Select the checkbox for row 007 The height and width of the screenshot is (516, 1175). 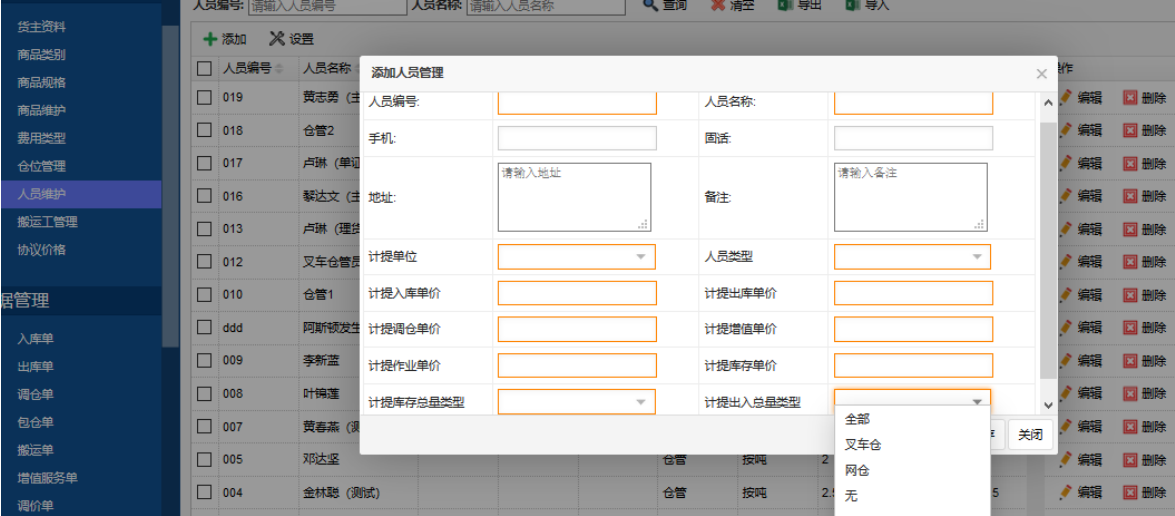point(204,427)
